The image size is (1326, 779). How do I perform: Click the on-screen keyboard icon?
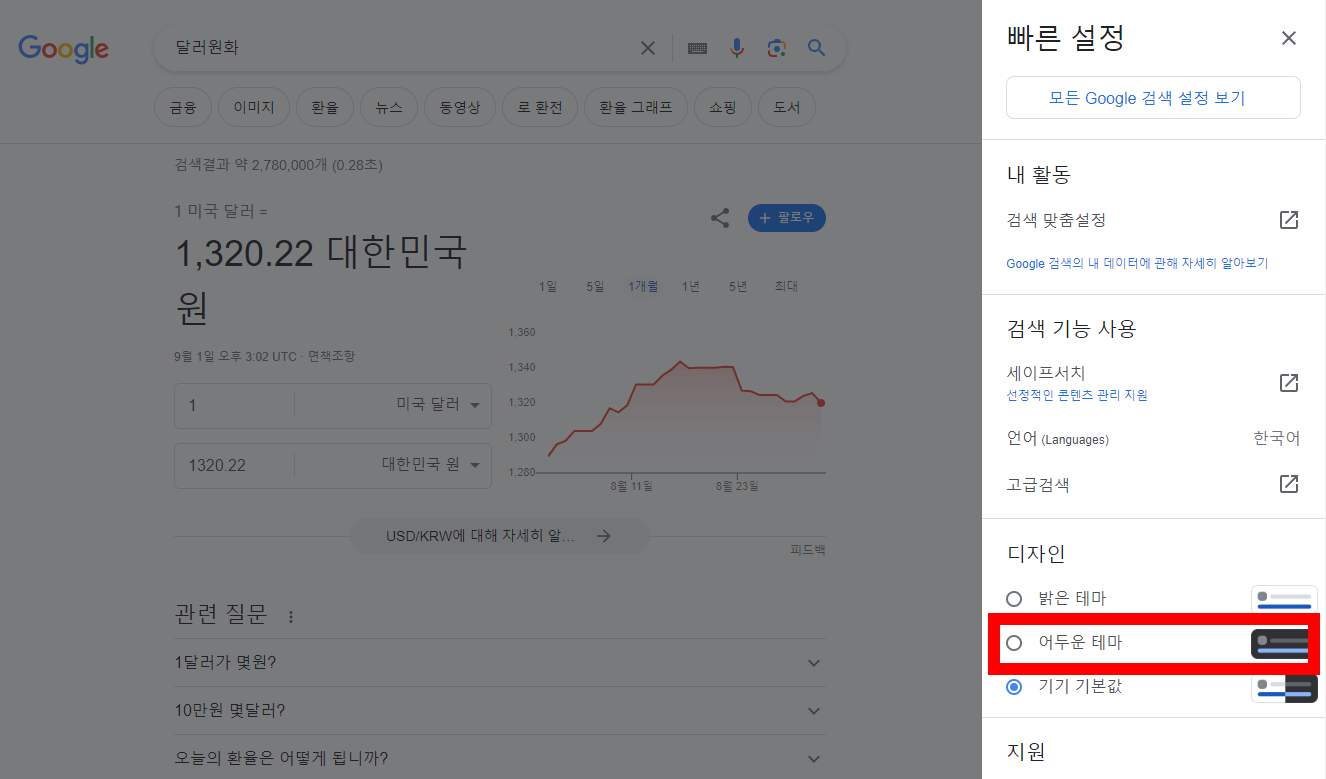[697, 48]
